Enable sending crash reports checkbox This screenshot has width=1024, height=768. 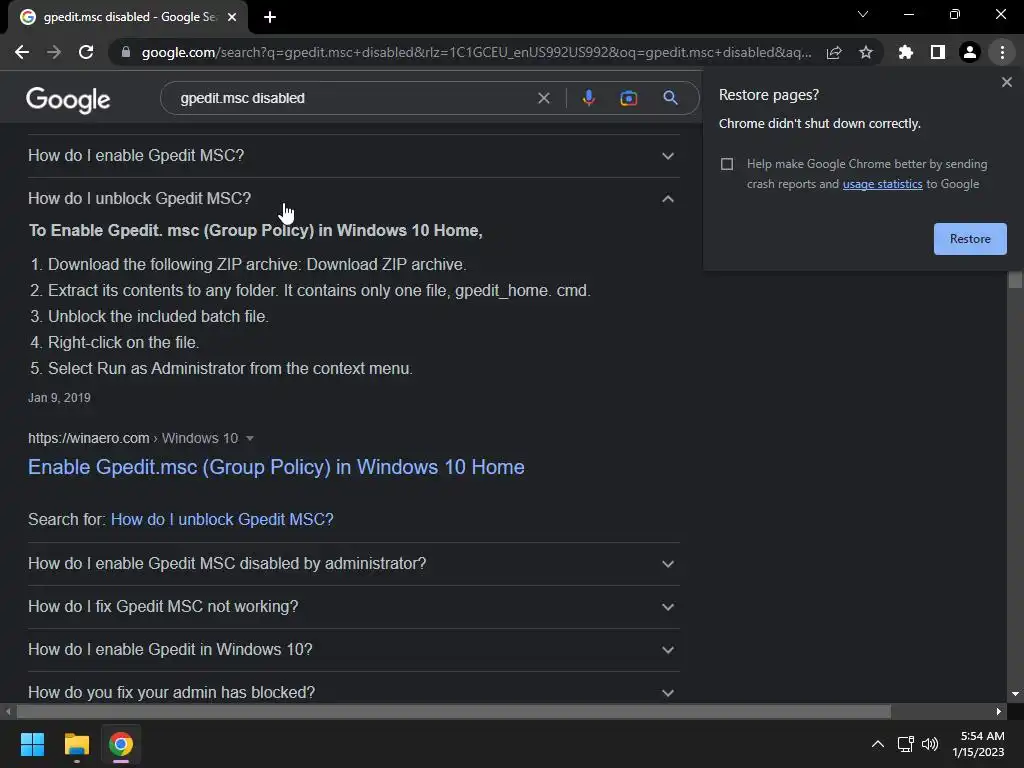(727, 164)
